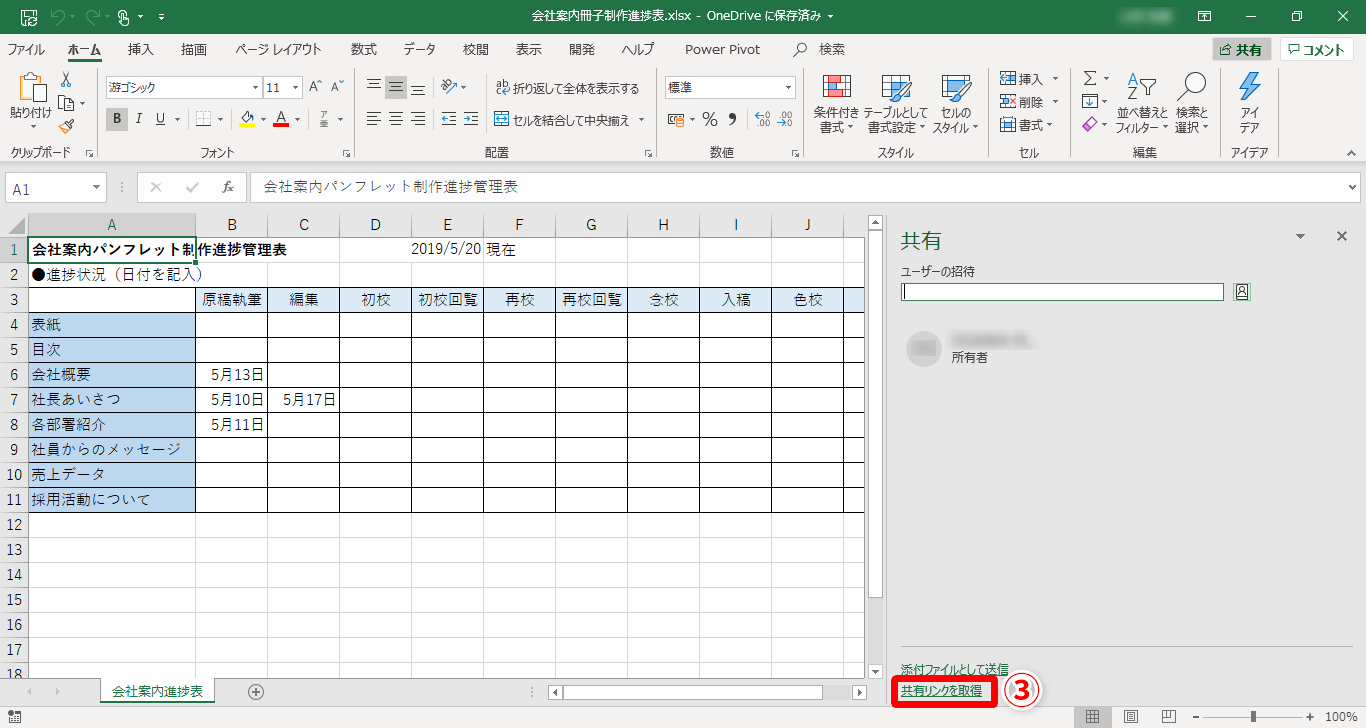Image resolution: width=1366 pixels, height=728 pixels.
Task: Click the zoom slider handle
Action: [x=1253, y=716]
